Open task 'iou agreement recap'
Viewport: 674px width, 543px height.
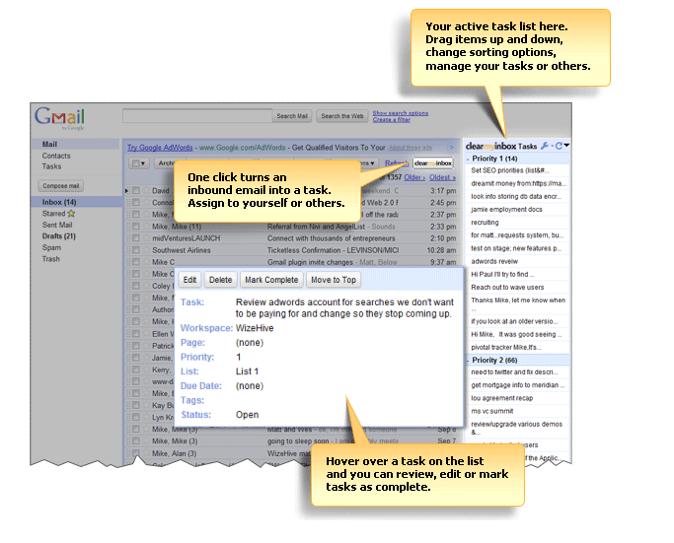[x=502, y=398]
